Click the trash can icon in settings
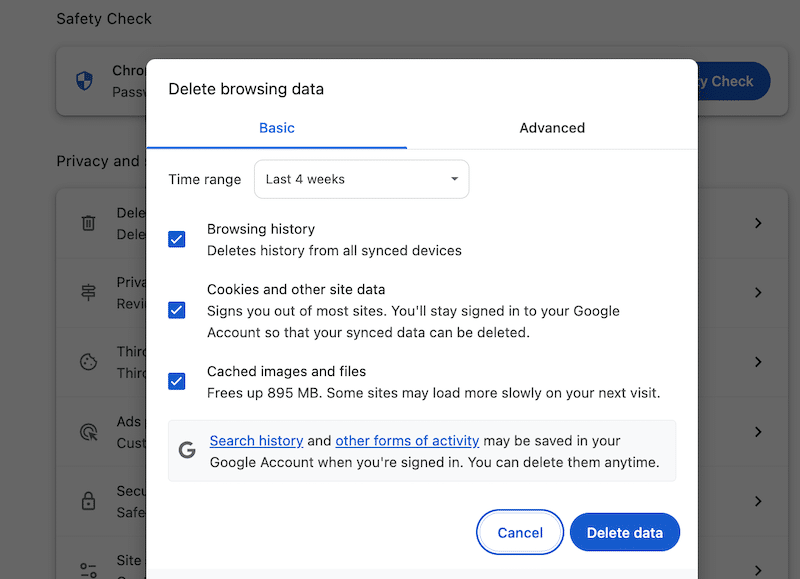The image size is (800, 579). pyautogui.click(x=88, y=223)
